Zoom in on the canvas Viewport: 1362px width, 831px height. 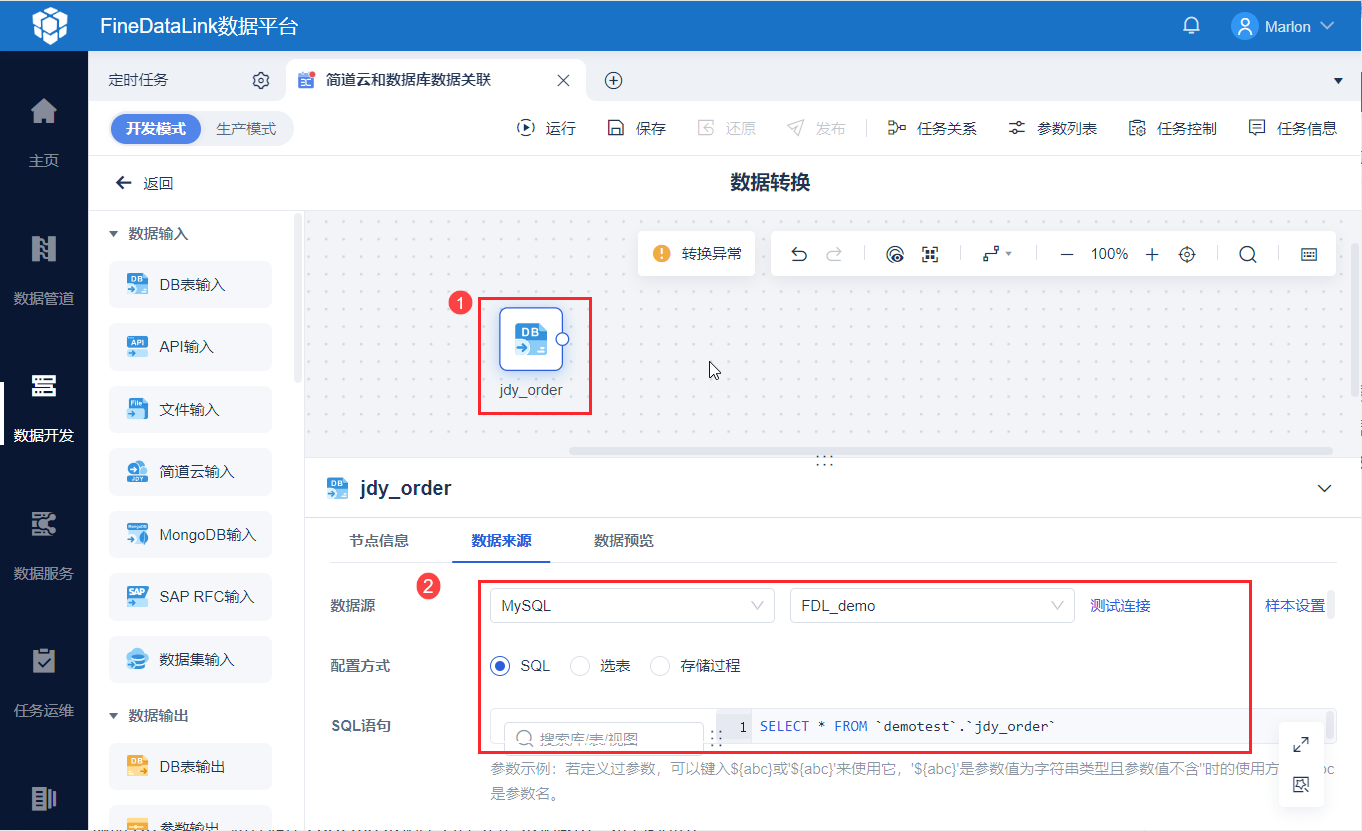1152,254
